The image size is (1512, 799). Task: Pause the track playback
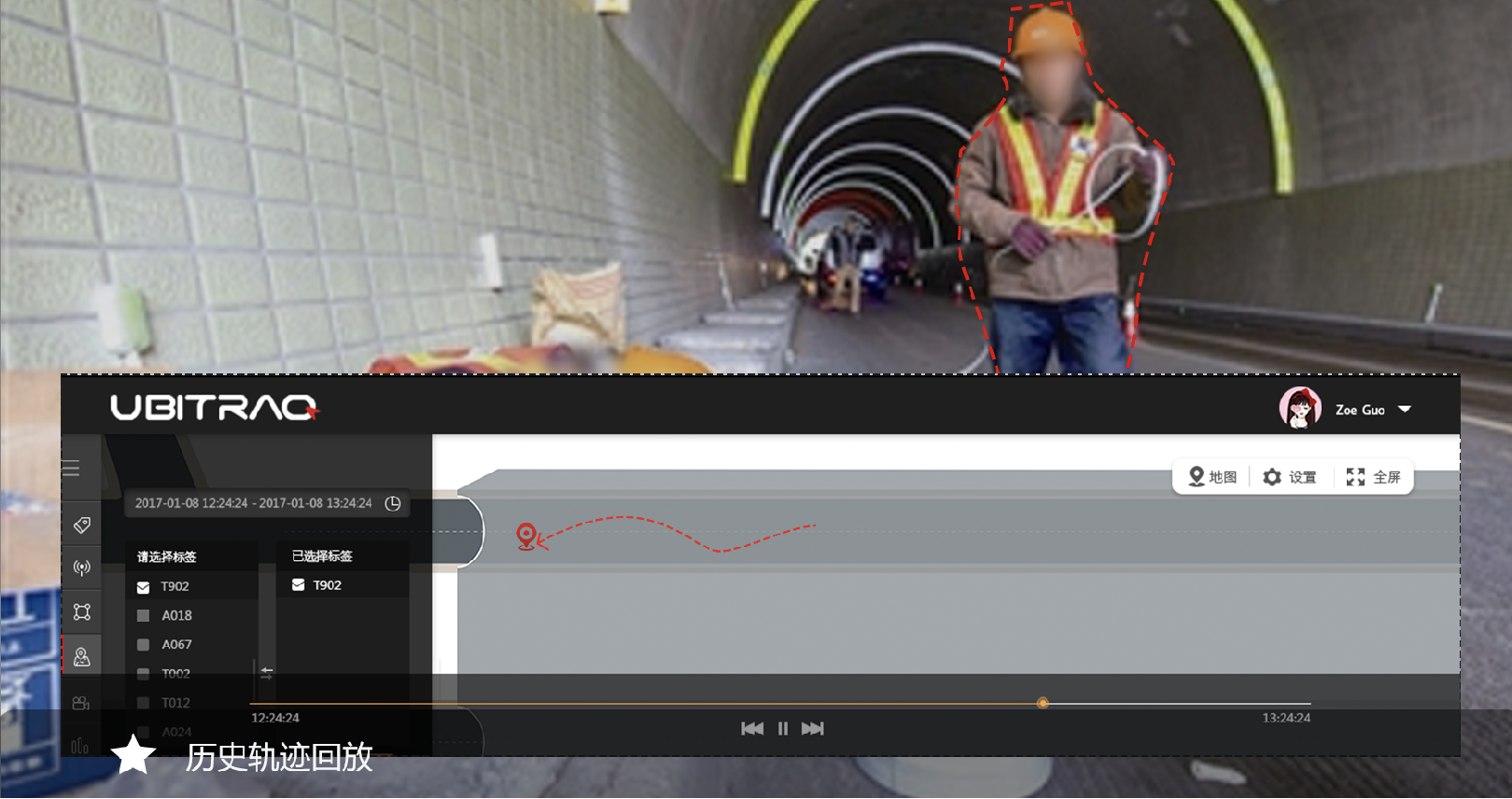pos(783,728)
